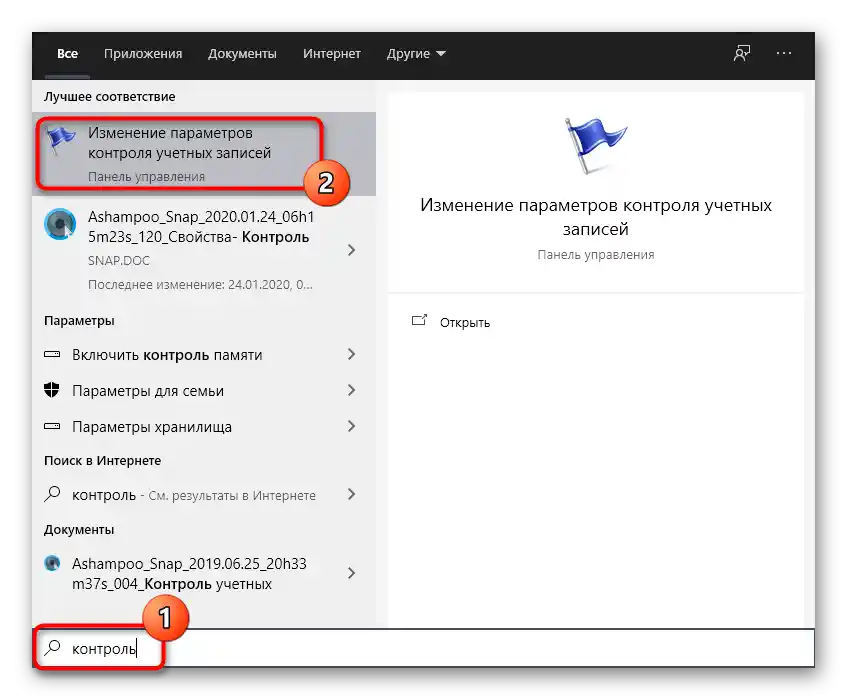Viewport: 847px width, 700px height.
Task: Expand the Параметры для семьи arrow
Action: (352, 390)
